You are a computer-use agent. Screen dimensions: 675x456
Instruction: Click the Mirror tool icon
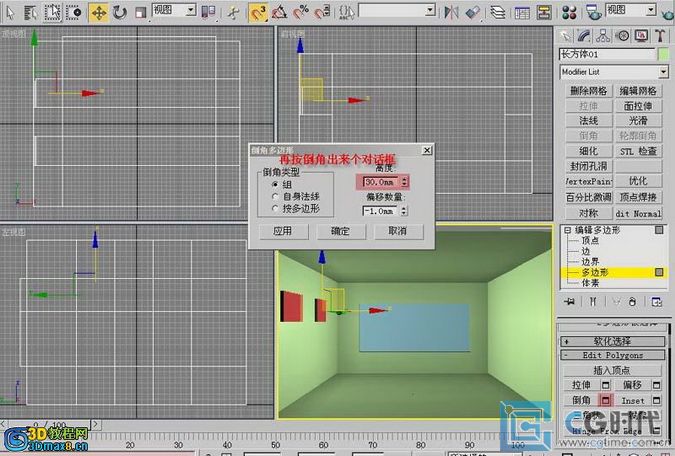pos(451,12)
